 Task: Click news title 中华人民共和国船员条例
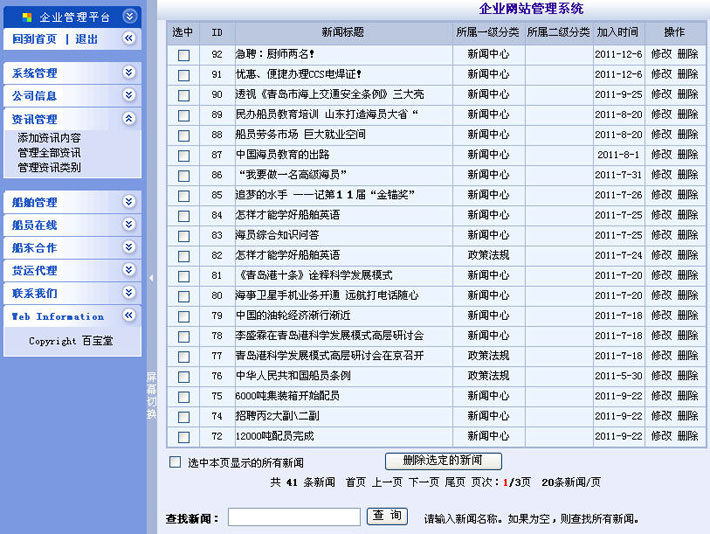pos(293,376)
